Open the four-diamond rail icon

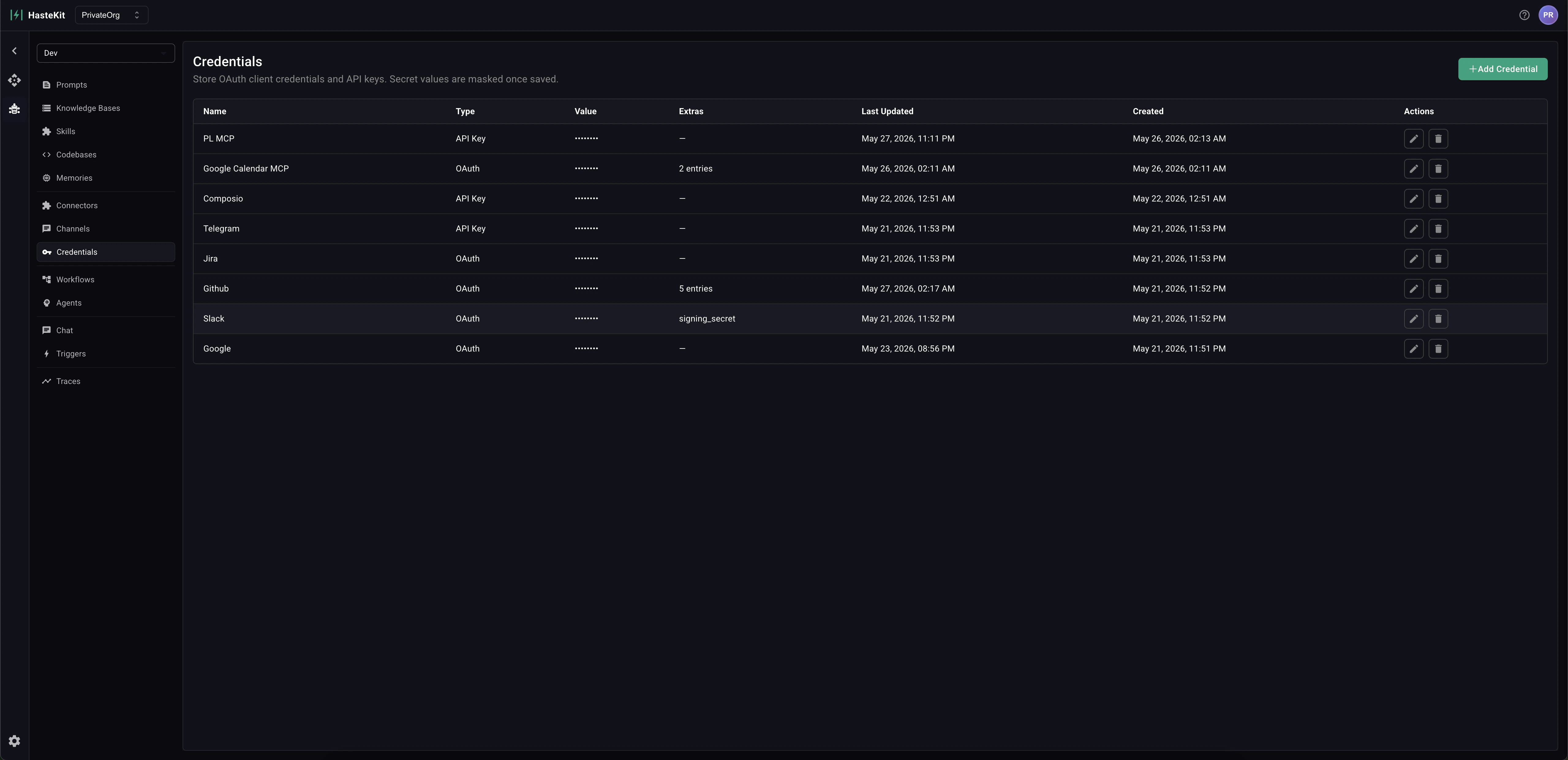[x=15, y=80]
